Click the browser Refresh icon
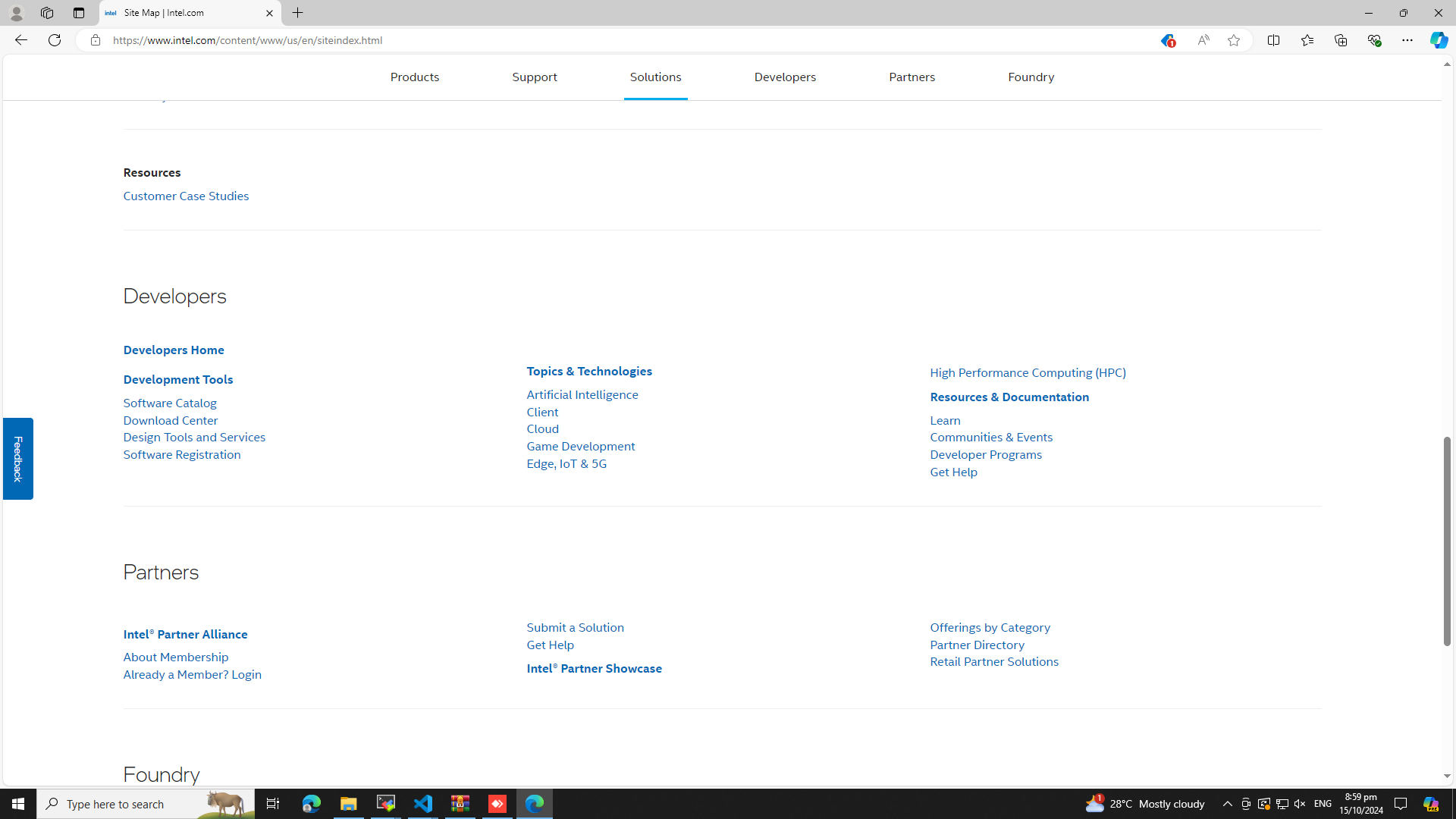 (55, 40)
